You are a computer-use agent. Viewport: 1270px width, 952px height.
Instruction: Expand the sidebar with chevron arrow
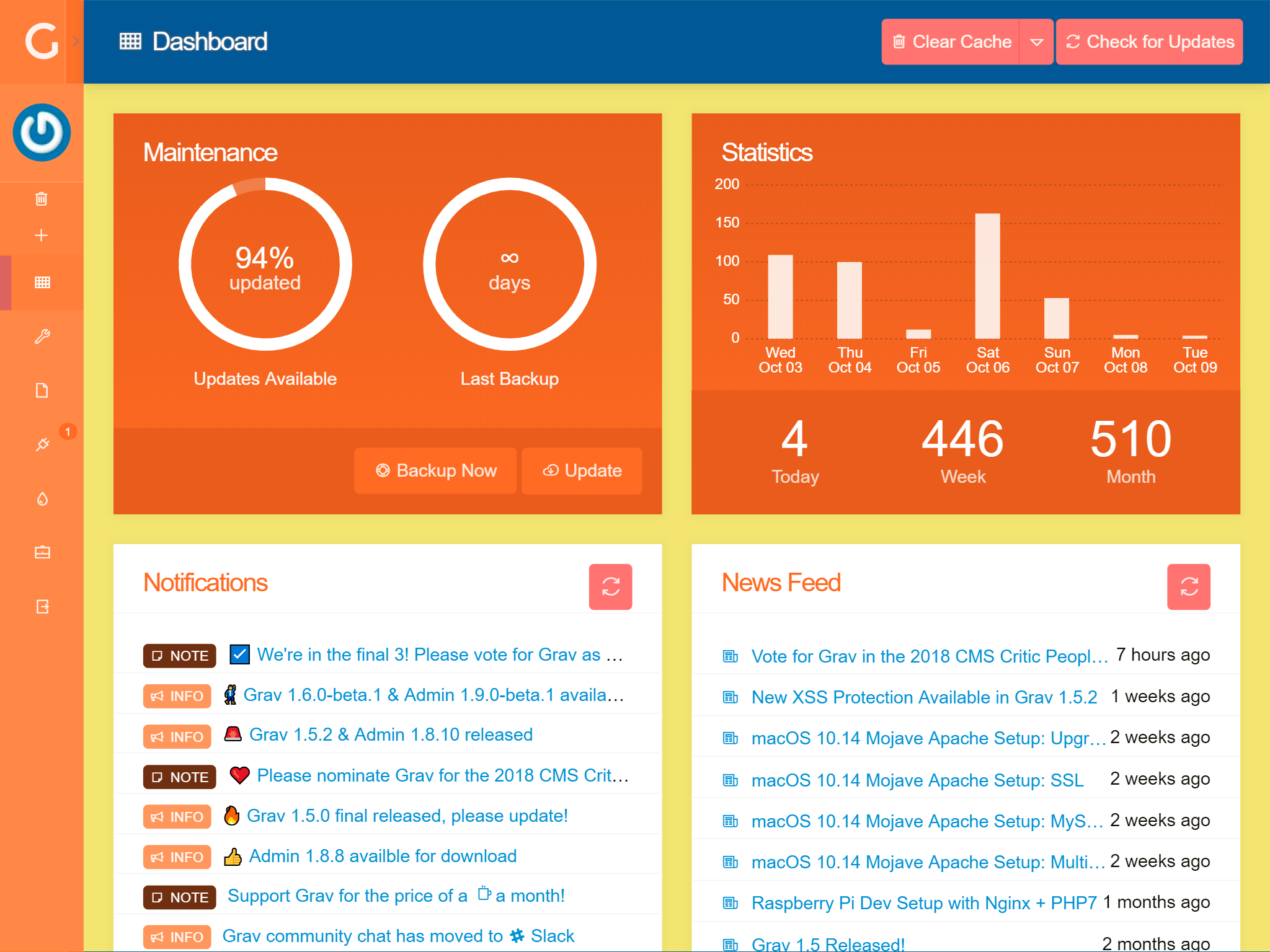click(x=75, y=42)
